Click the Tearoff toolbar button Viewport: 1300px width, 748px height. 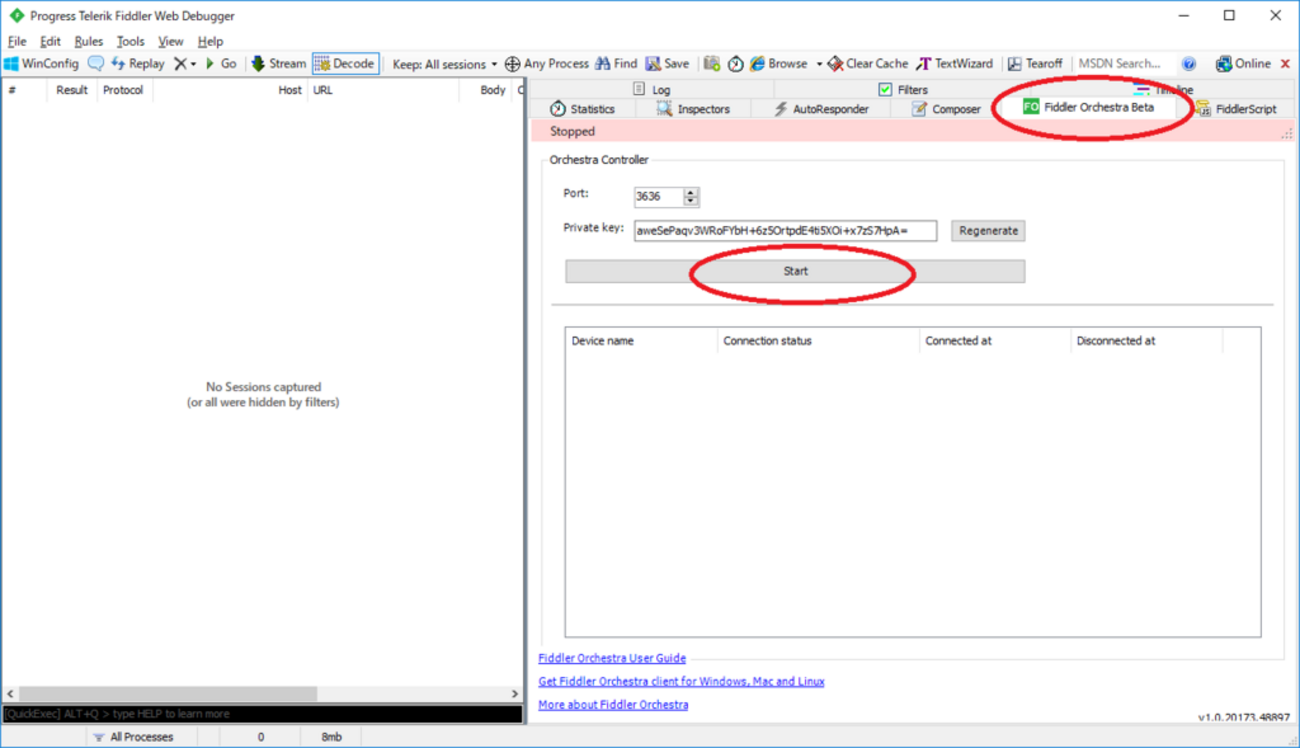(1035, 63)
